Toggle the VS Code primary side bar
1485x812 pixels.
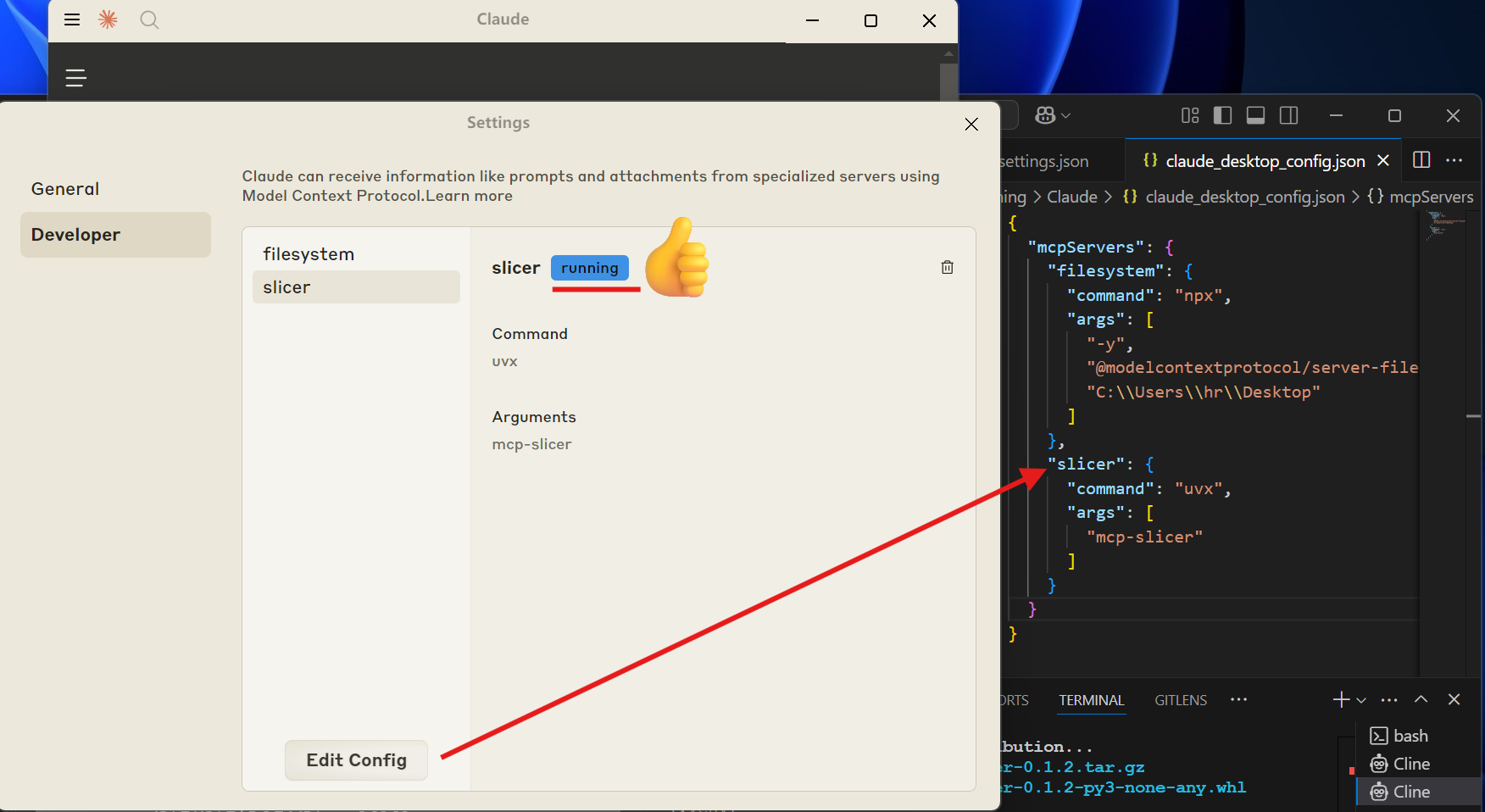[1223, 115]
